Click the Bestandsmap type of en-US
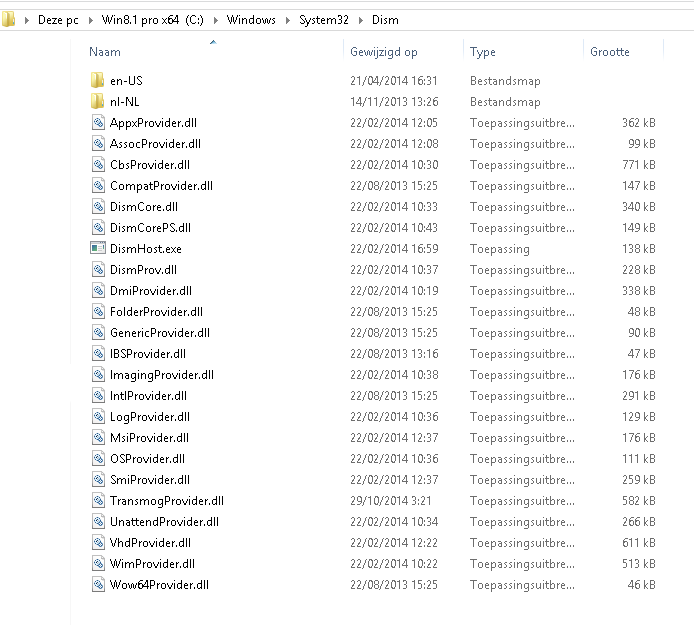This screenshot has height=625, width=694. pyautogui.click(x=505, y=81)
